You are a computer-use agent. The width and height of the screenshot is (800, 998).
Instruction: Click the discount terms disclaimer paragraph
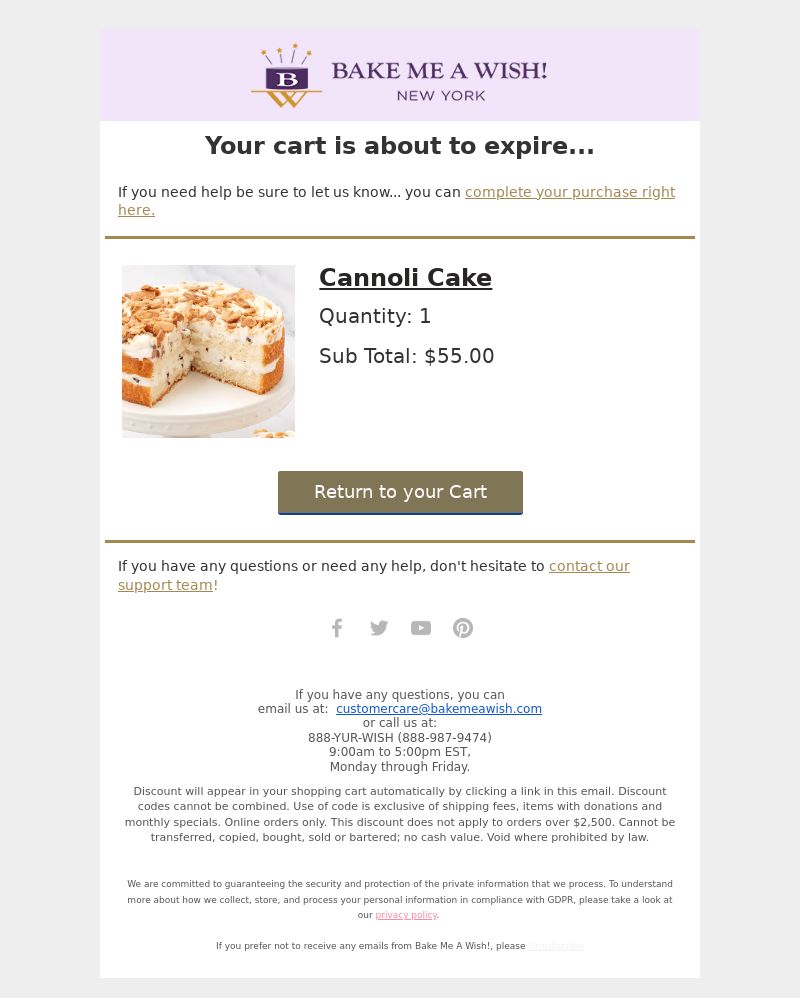click(x=400, y=814)
